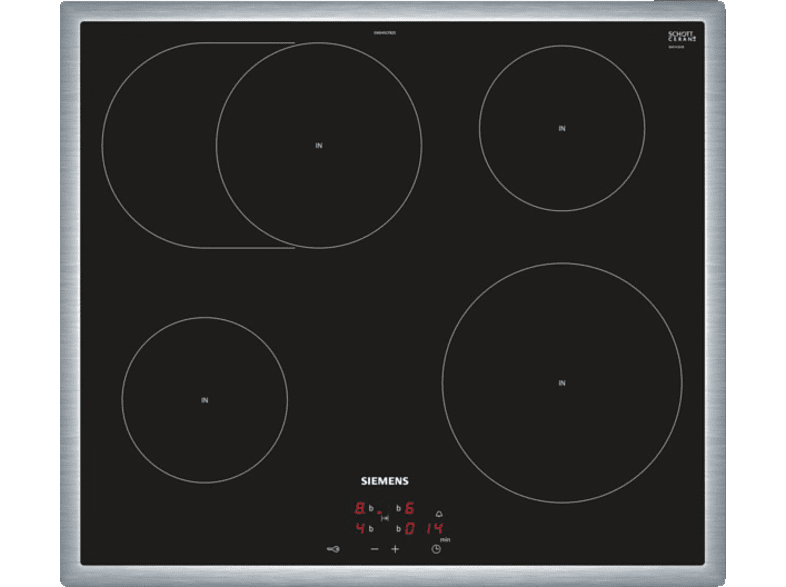
Task: Tap the plus control to raise power
Action: [395, 549]
